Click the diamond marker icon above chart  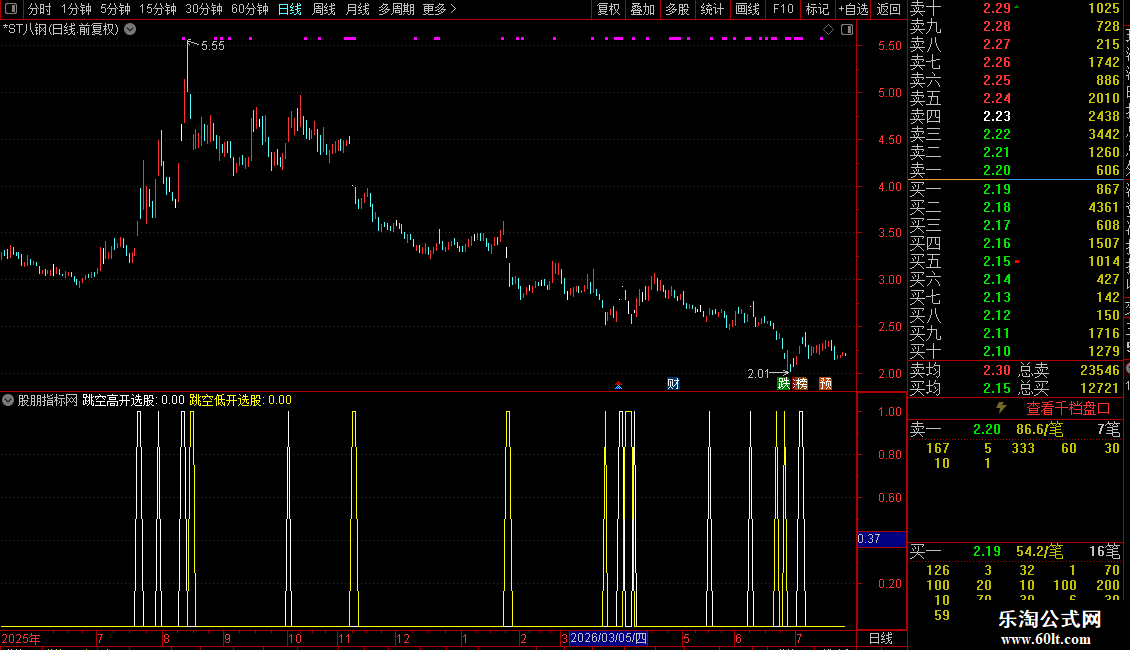[829, 29]
